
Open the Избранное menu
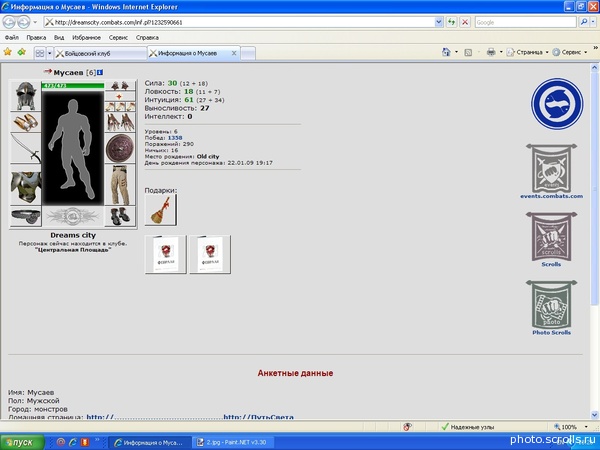coord(86,38)
